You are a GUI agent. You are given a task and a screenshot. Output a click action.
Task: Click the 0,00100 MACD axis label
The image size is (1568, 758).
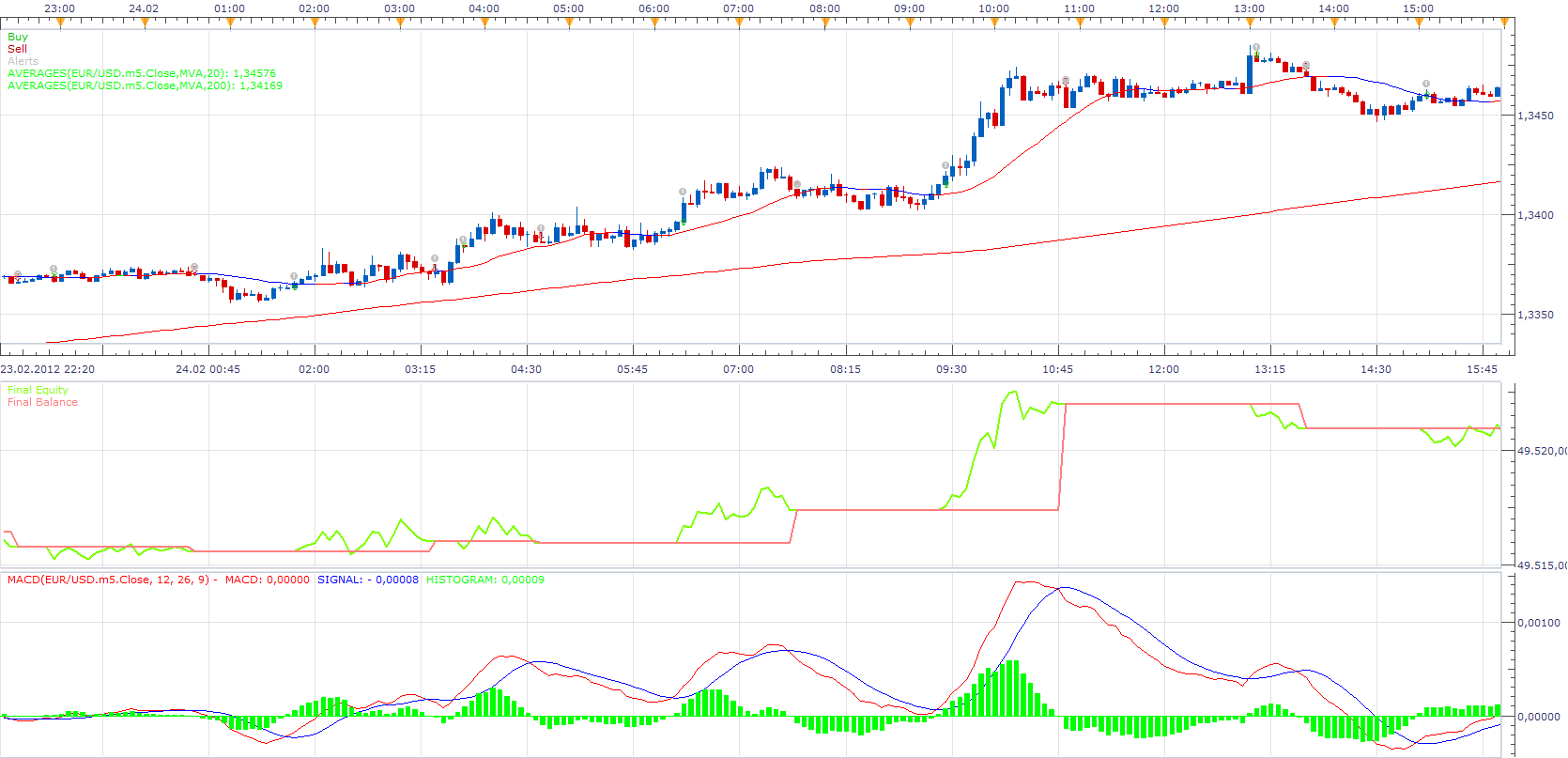coord(1539,623)
